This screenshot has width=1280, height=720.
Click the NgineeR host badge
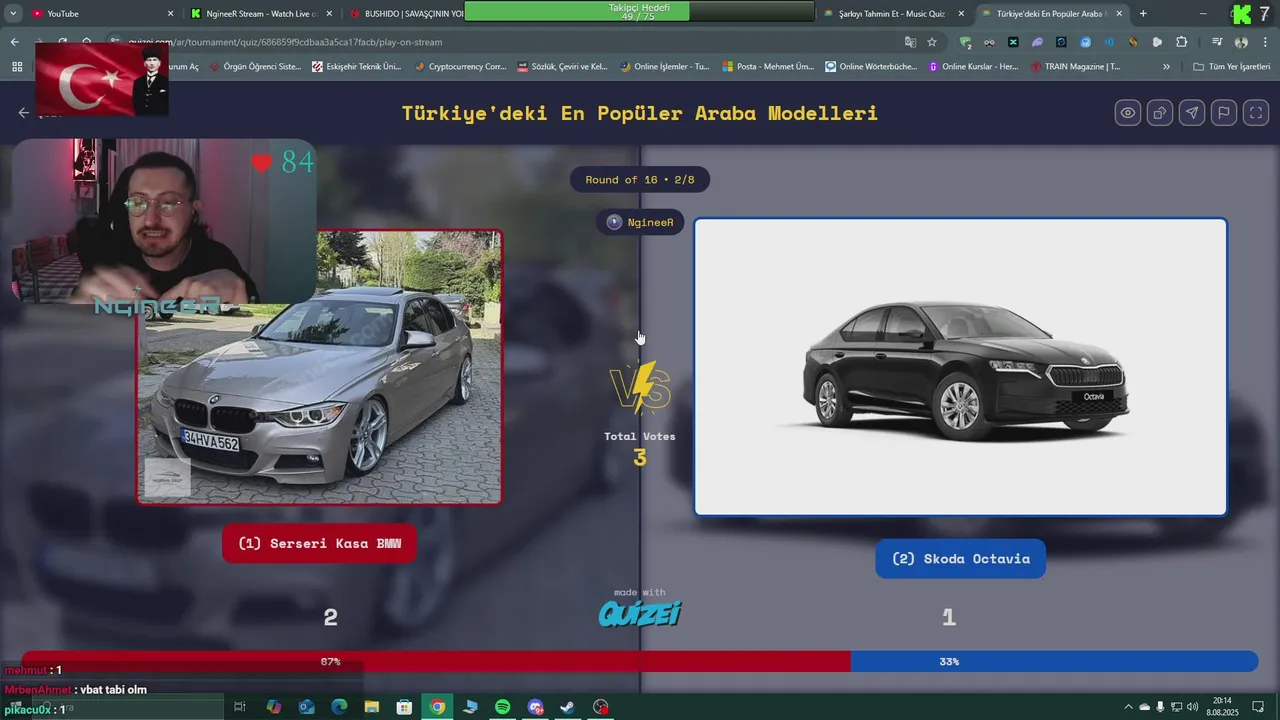640,222
